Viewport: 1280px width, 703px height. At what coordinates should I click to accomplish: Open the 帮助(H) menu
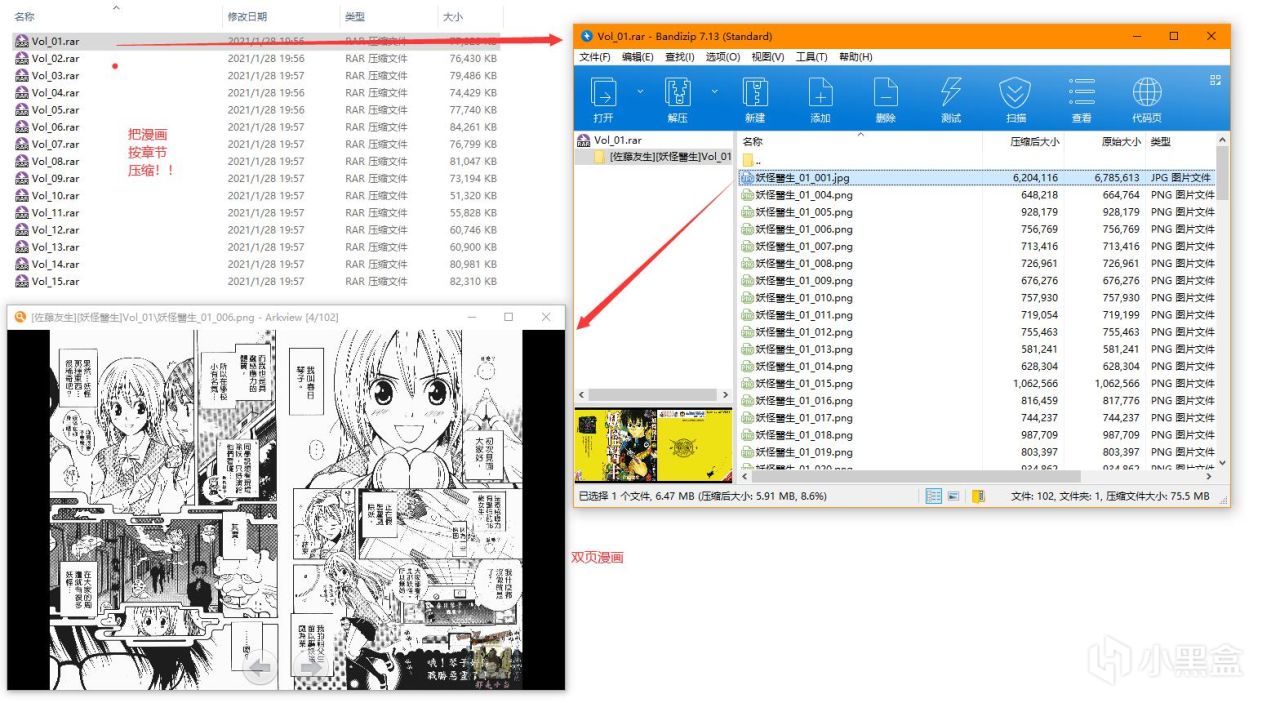pyautogui.click(x=855, y=57)
